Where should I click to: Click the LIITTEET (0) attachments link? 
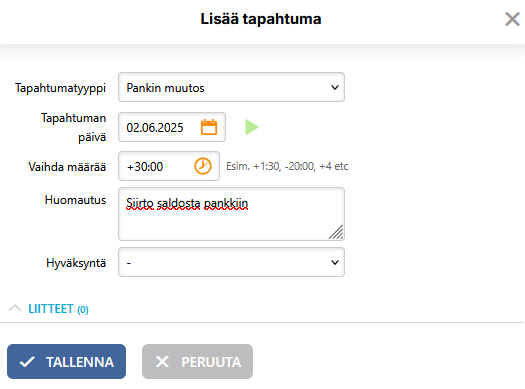tap(58, 309)
